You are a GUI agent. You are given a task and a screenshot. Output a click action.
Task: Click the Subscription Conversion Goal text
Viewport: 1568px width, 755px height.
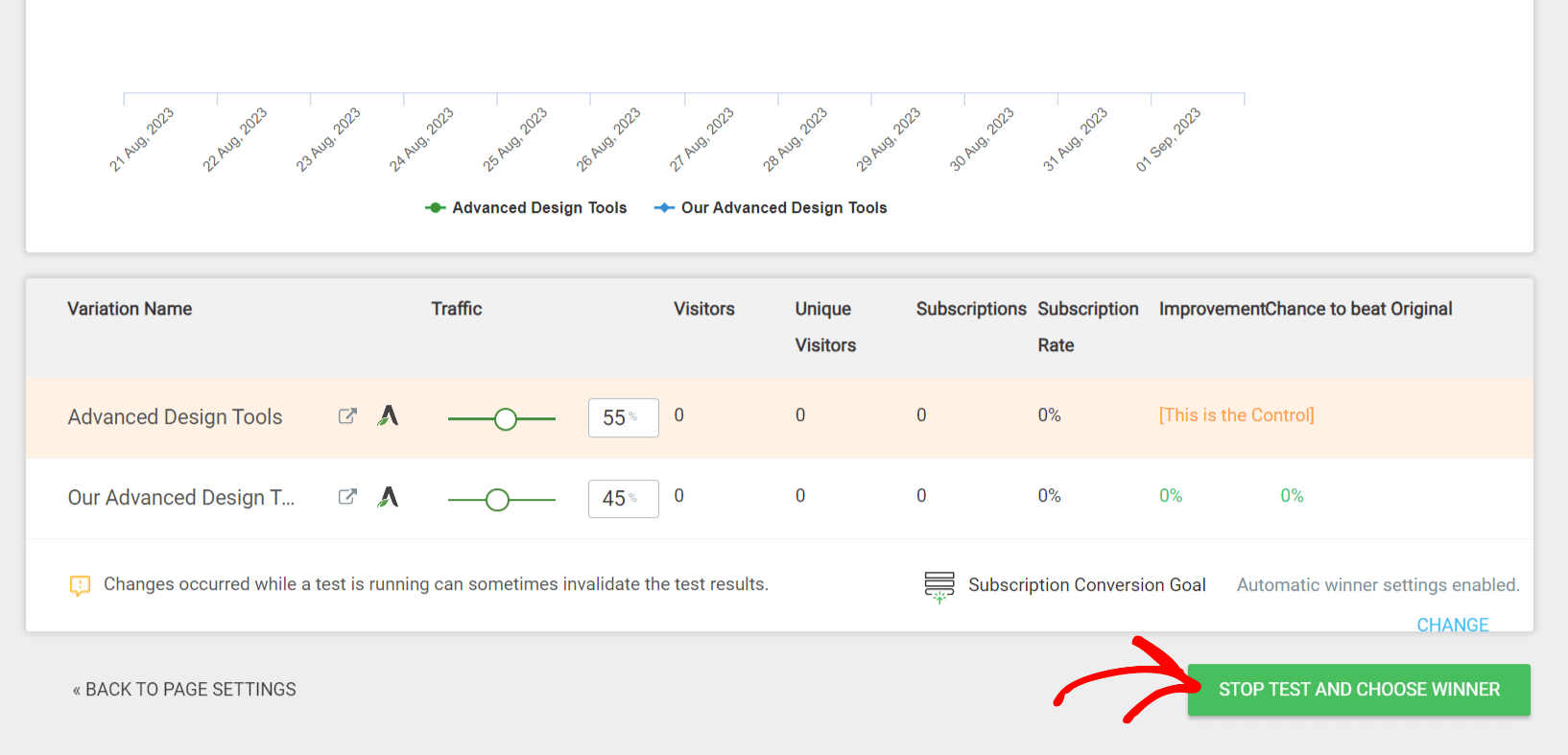1086,585
